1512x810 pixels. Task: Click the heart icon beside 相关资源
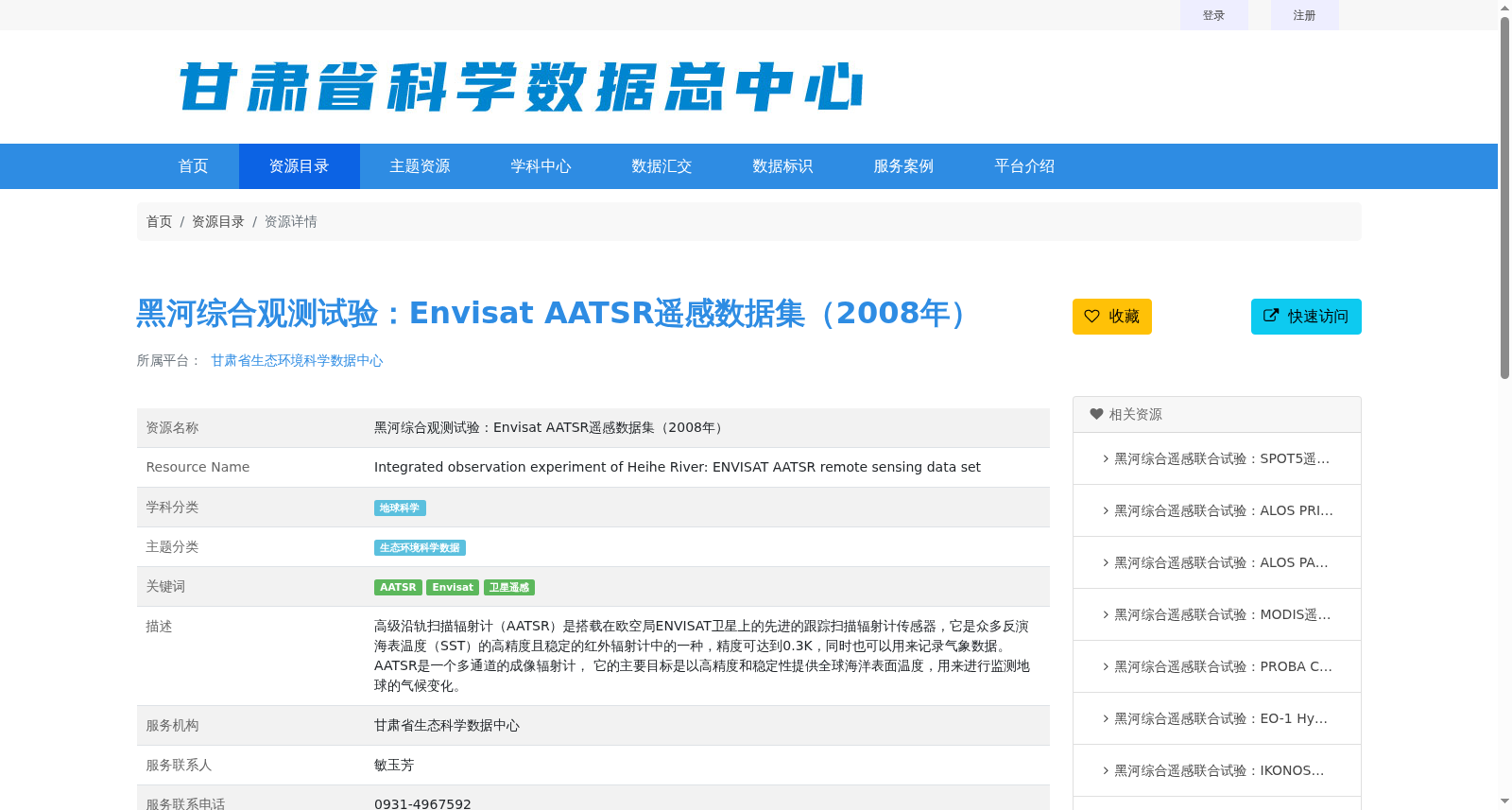1096,414
